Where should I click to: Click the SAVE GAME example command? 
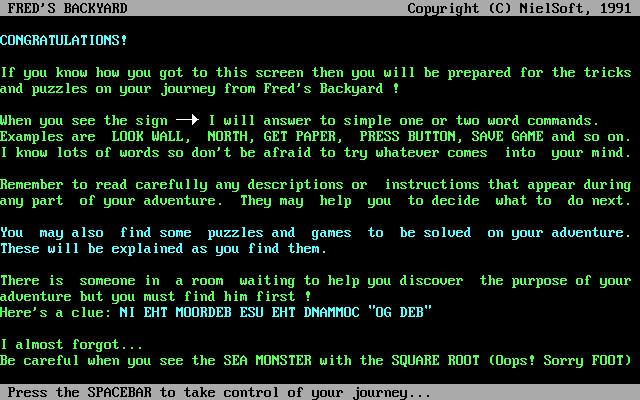(507, 136)
